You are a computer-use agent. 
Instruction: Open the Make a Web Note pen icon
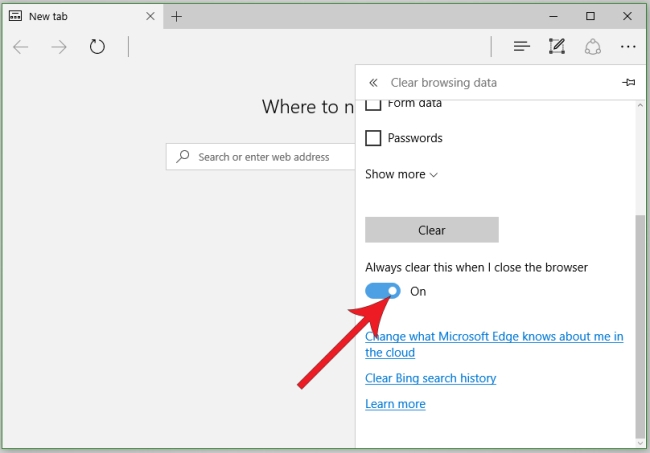pyautogui.click(x=557, y=46)
